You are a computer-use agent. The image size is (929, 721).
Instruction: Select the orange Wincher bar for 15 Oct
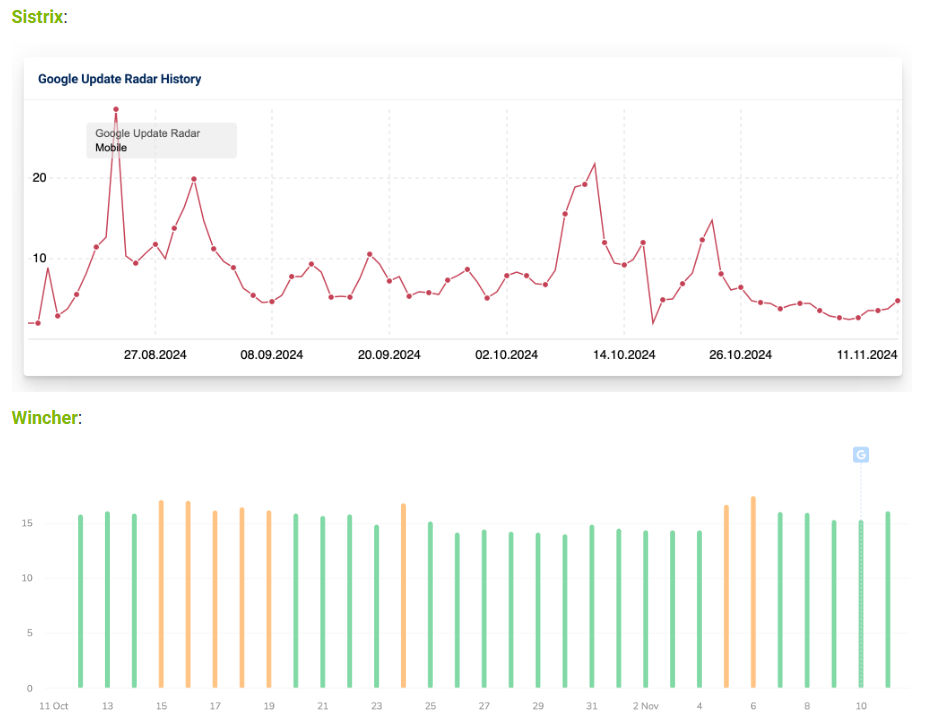pyautogui.click(x=161, y=594)
